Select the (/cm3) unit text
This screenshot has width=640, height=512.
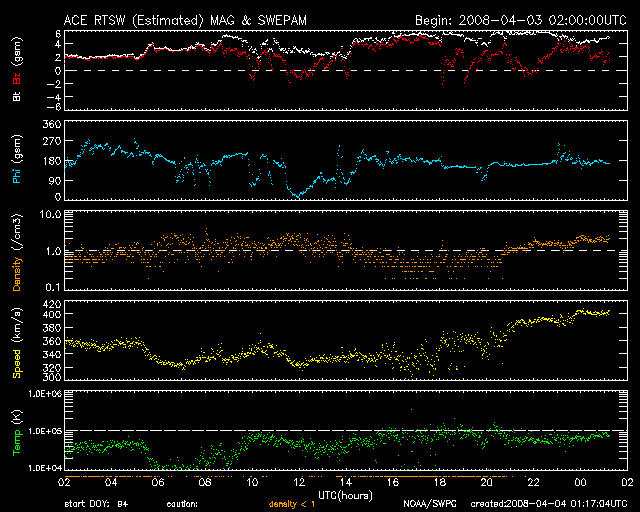click(x=17, y=232)
